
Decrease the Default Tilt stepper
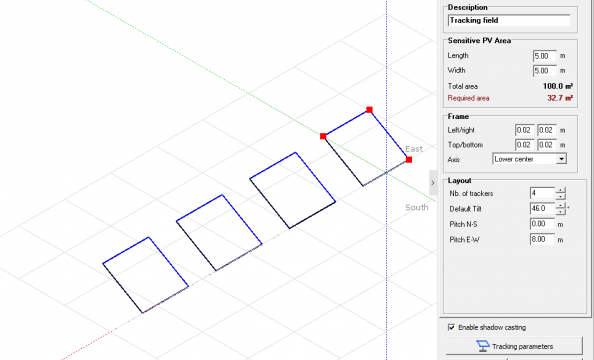(561, 211)
